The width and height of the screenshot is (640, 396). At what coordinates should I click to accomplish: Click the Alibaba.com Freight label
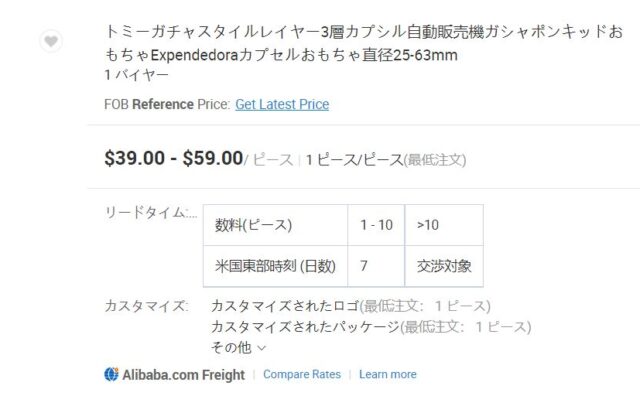coord(183,374)
